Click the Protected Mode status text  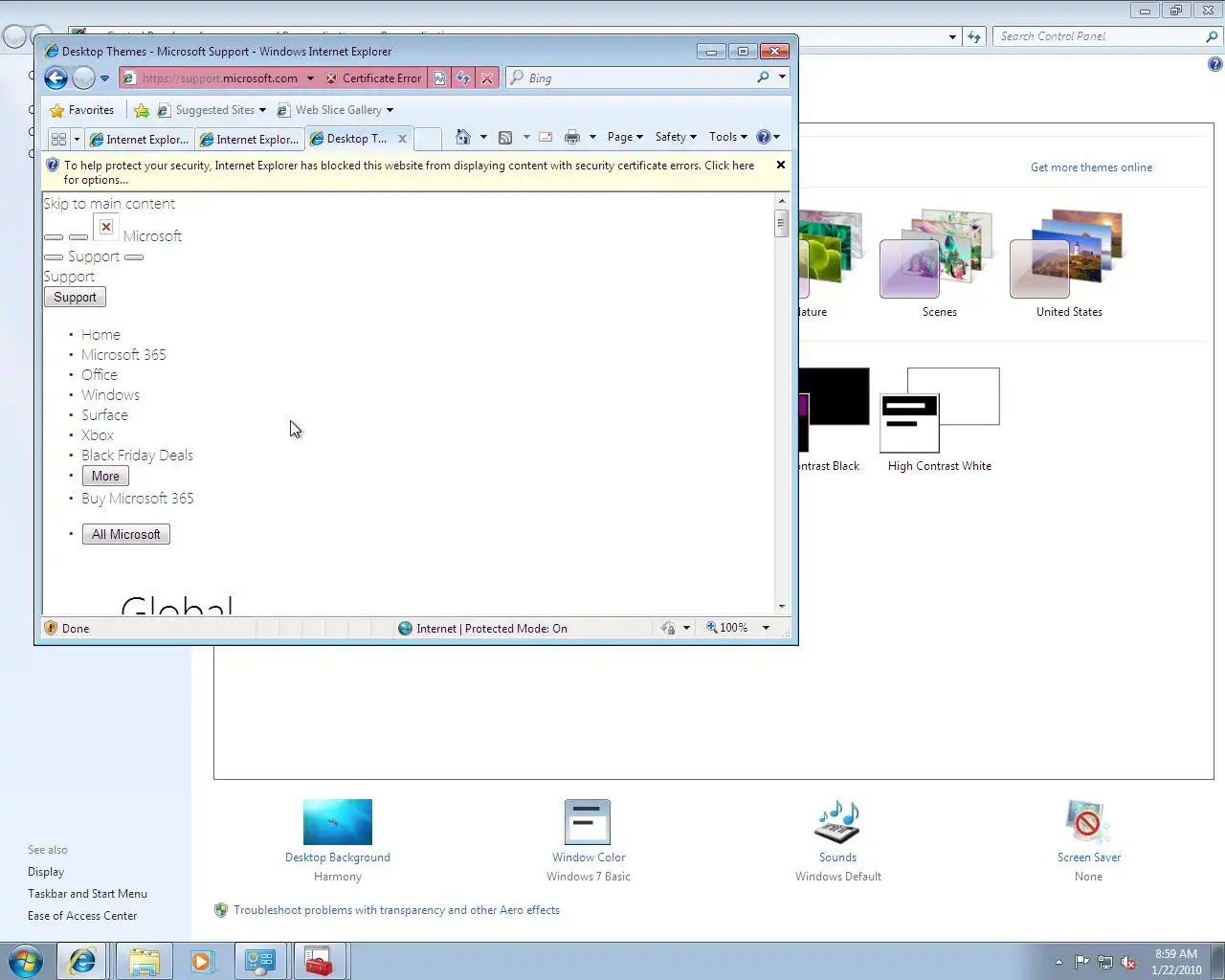pyautogui.click(x=492, y=629)
